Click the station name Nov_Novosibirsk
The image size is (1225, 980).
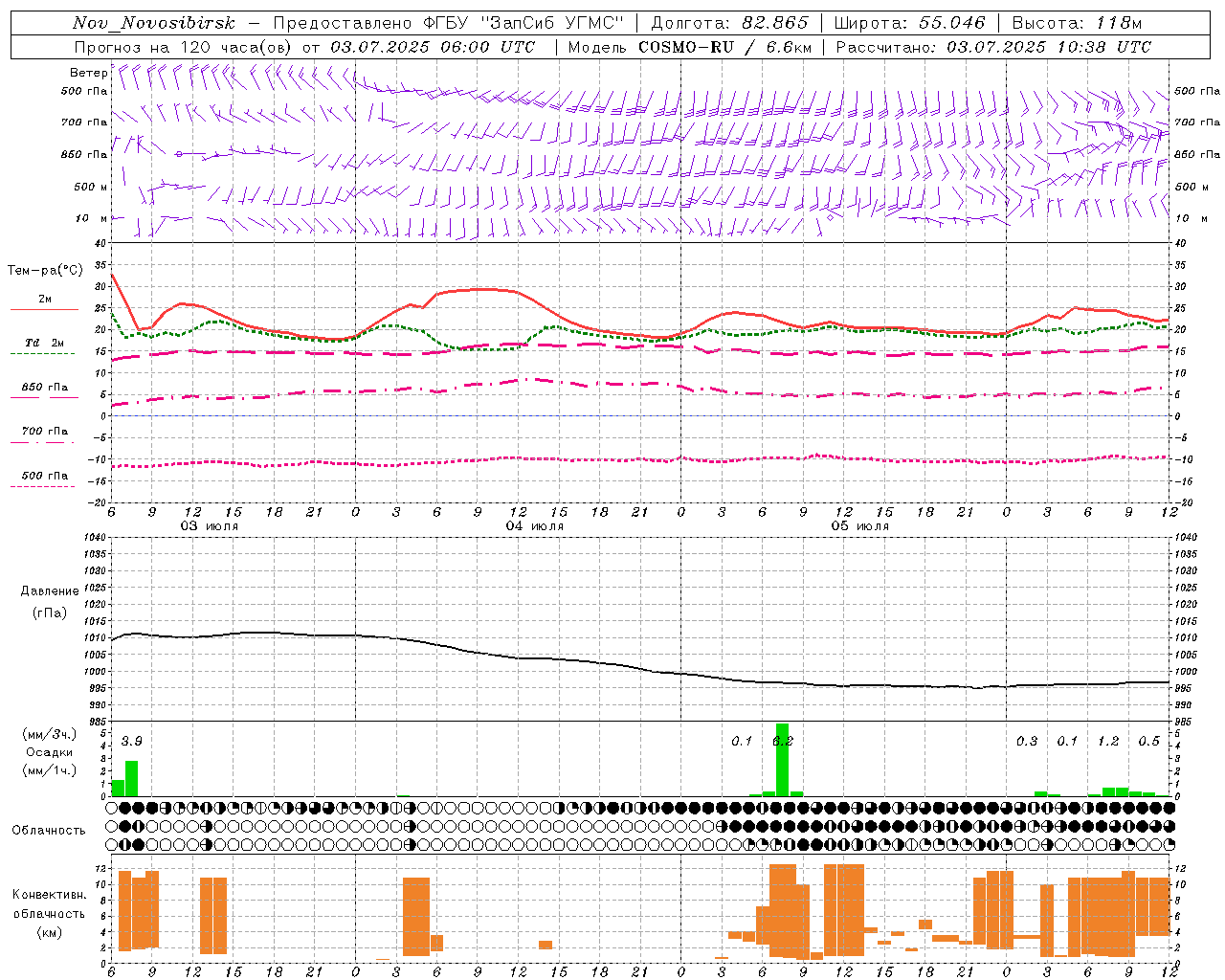[x=153, y=23]
